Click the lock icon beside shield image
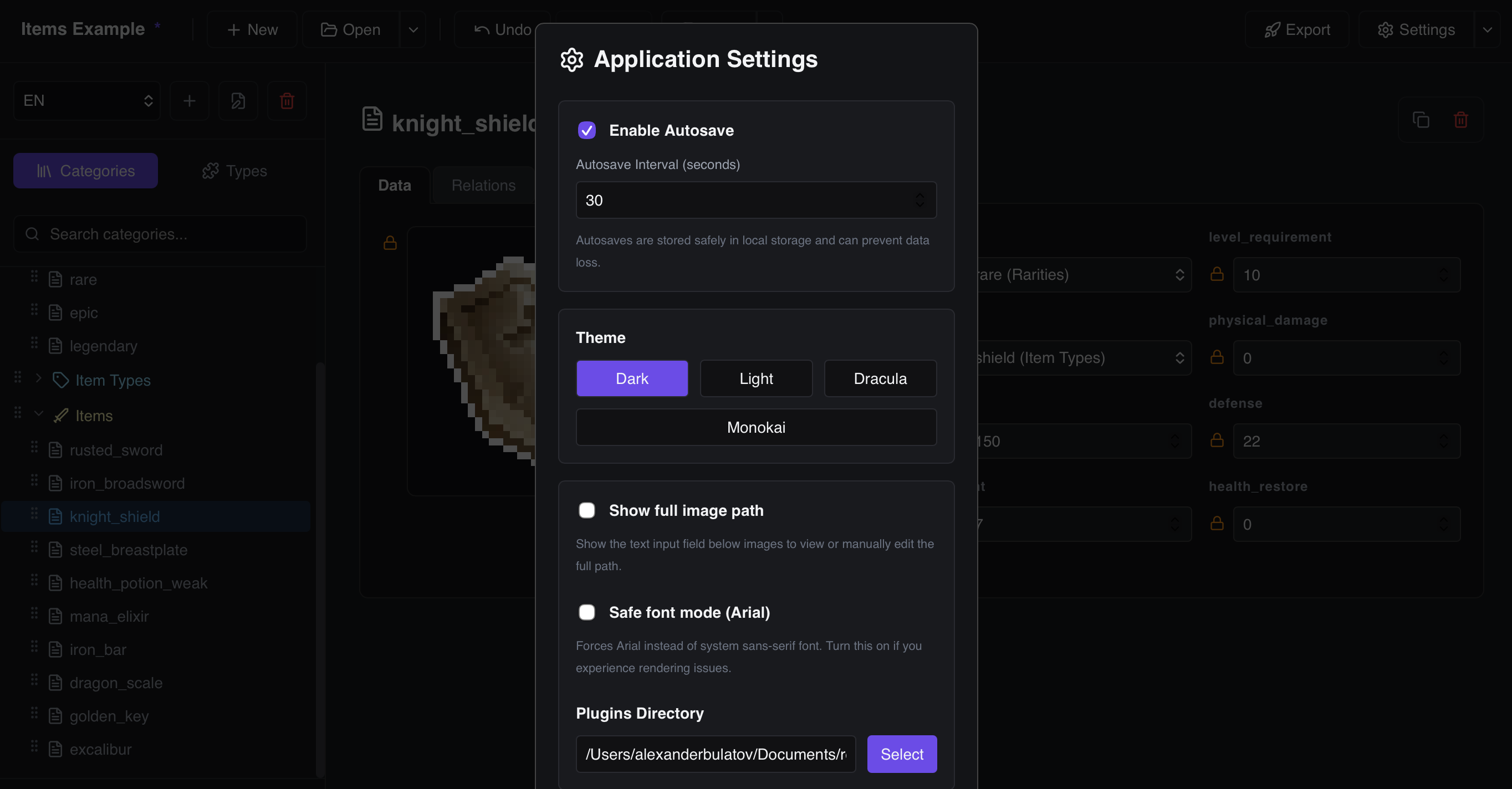 (390, 242)
